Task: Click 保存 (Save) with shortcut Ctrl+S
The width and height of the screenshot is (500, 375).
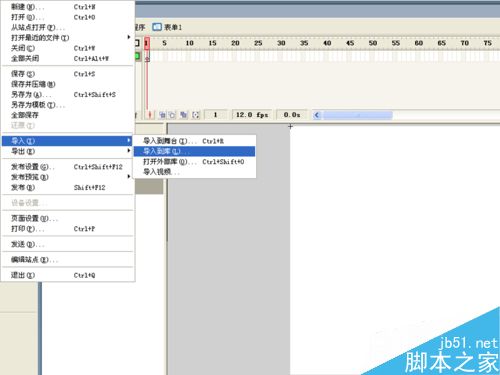Action: 68,74
